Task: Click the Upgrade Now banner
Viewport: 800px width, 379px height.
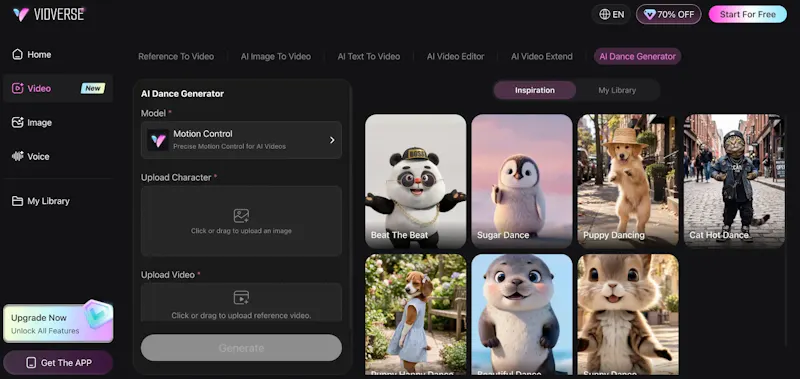Action: [x=58, y=322]
